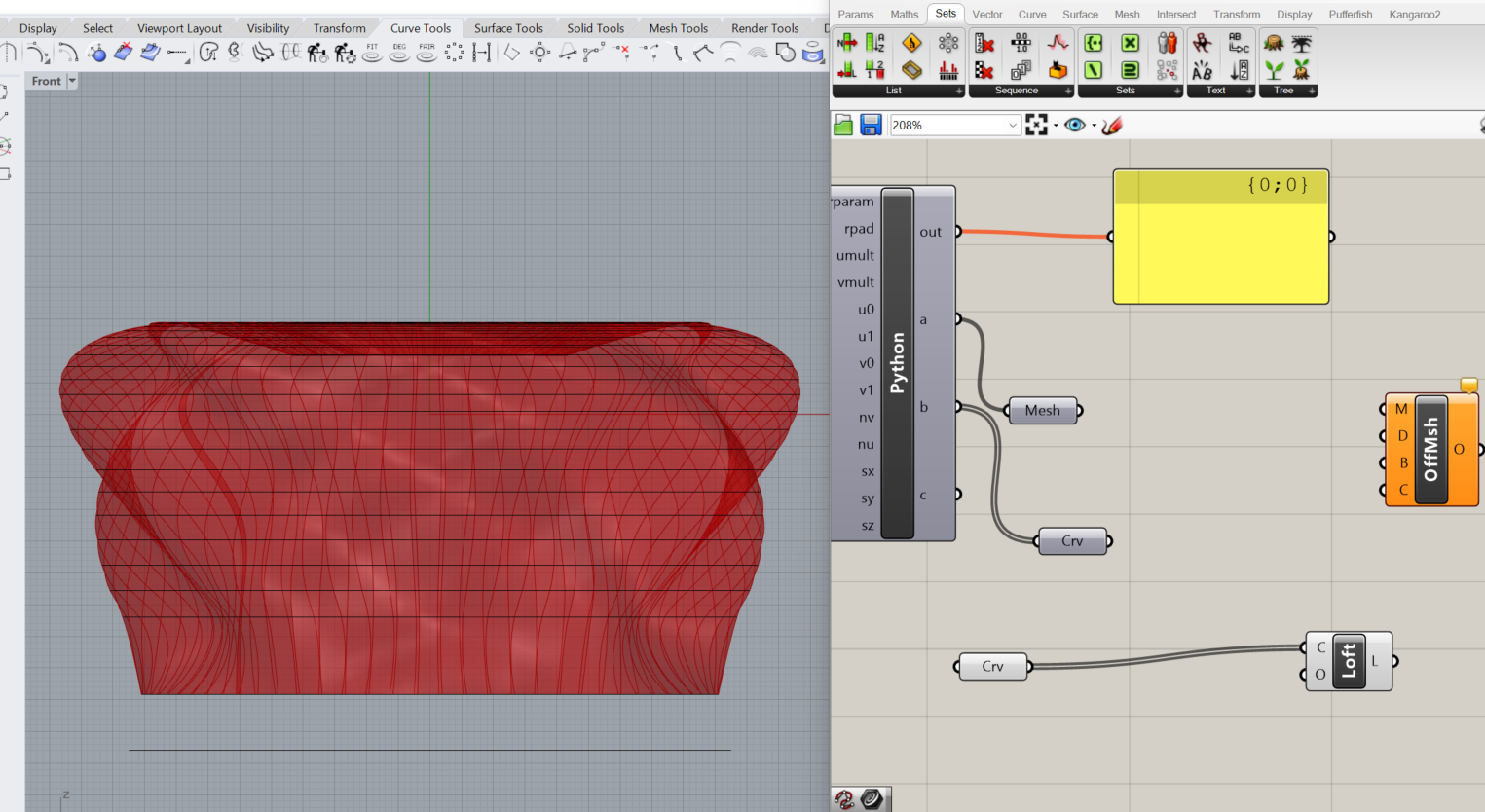Switch to the Params tab in Grasshopper

tap(856, 15)
